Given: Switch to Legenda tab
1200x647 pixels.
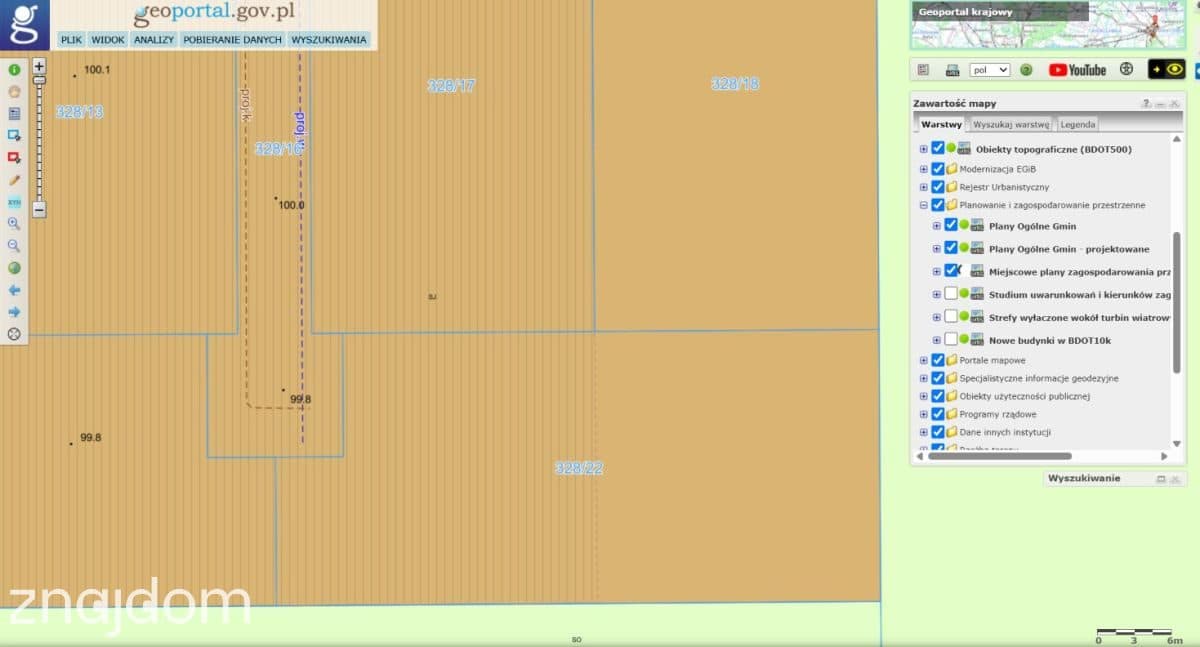Looking at the screenshot, I should [x=1078, y=124].
